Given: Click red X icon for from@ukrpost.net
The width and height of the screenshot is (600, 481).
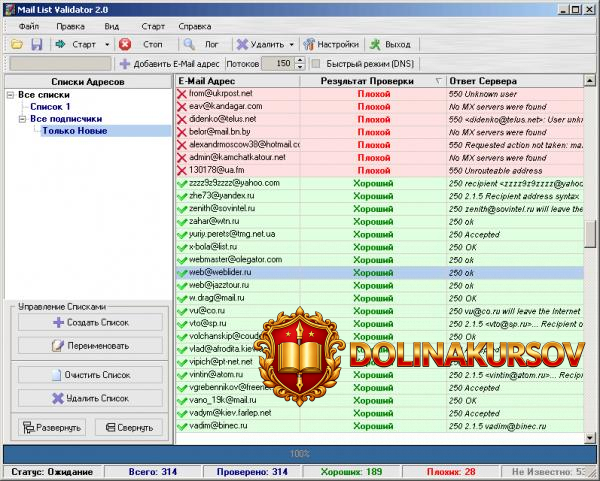Looking at the screenshot, I should coord(182,94).
